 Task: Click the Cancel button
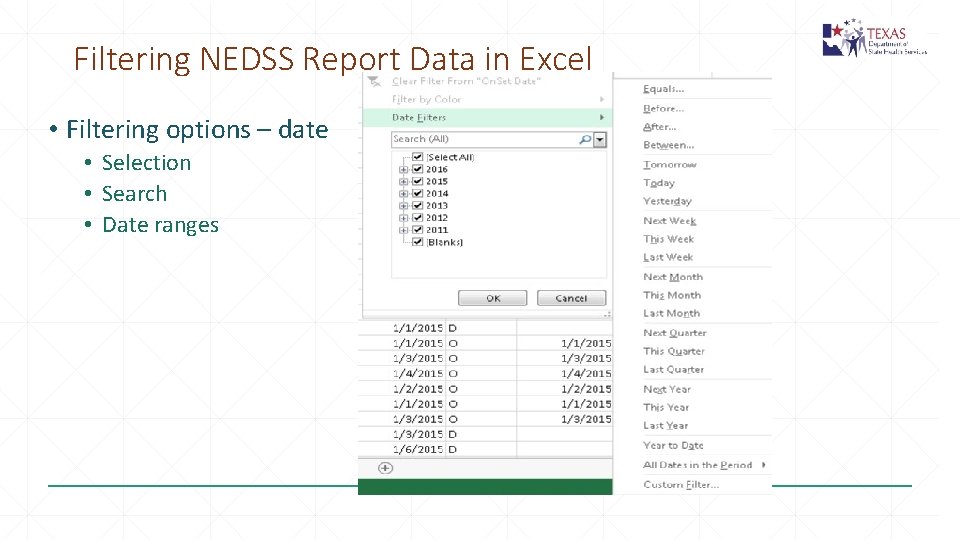(x=571, y=298)
